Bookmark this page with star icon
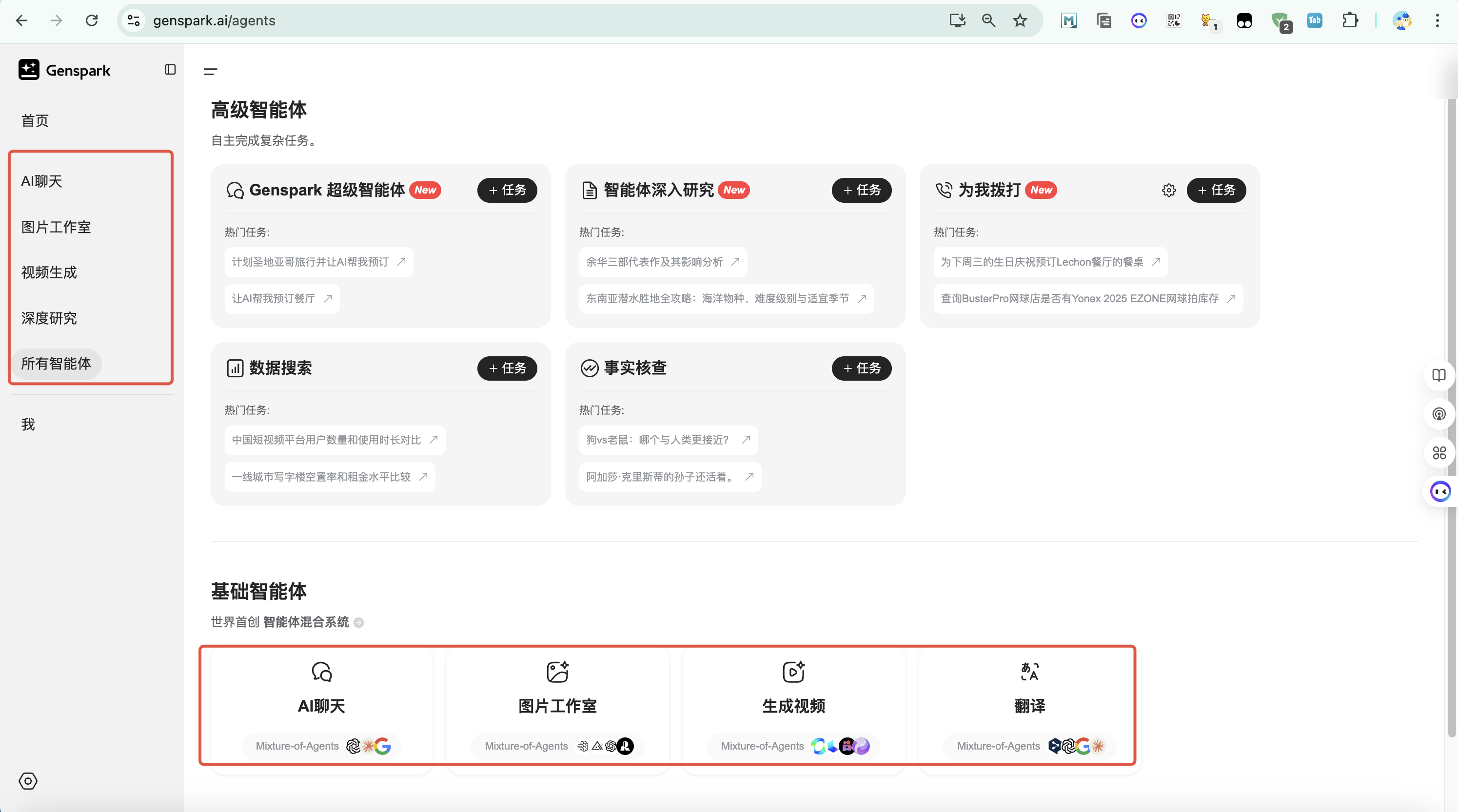The image size is (1458, 812). (x=1020, y=20)
